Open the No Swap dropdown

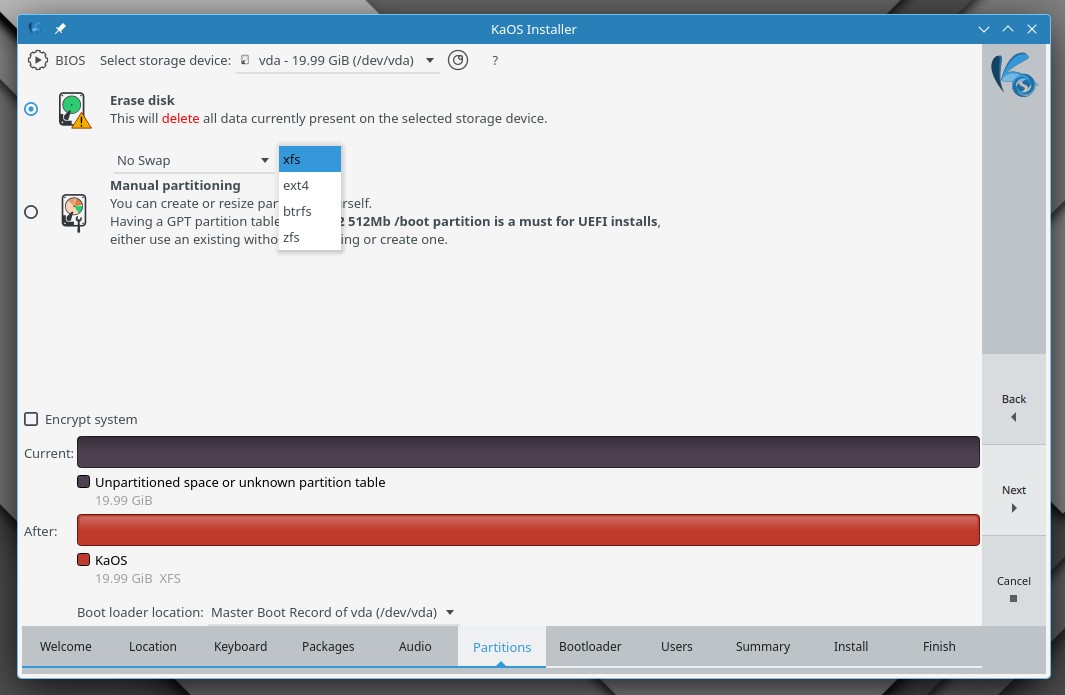click(x=192, y=160)
